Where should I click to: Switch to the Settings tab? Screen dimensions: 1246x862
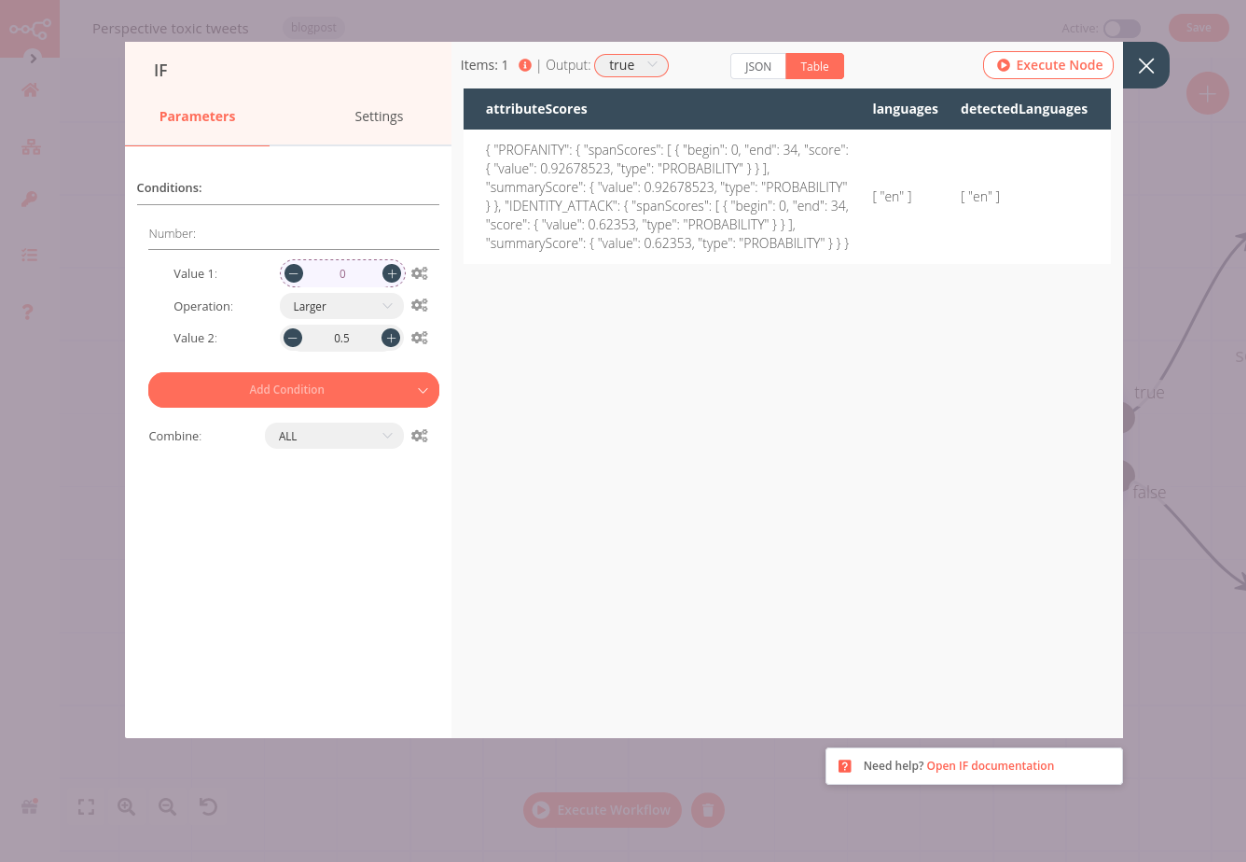point(379,116)
